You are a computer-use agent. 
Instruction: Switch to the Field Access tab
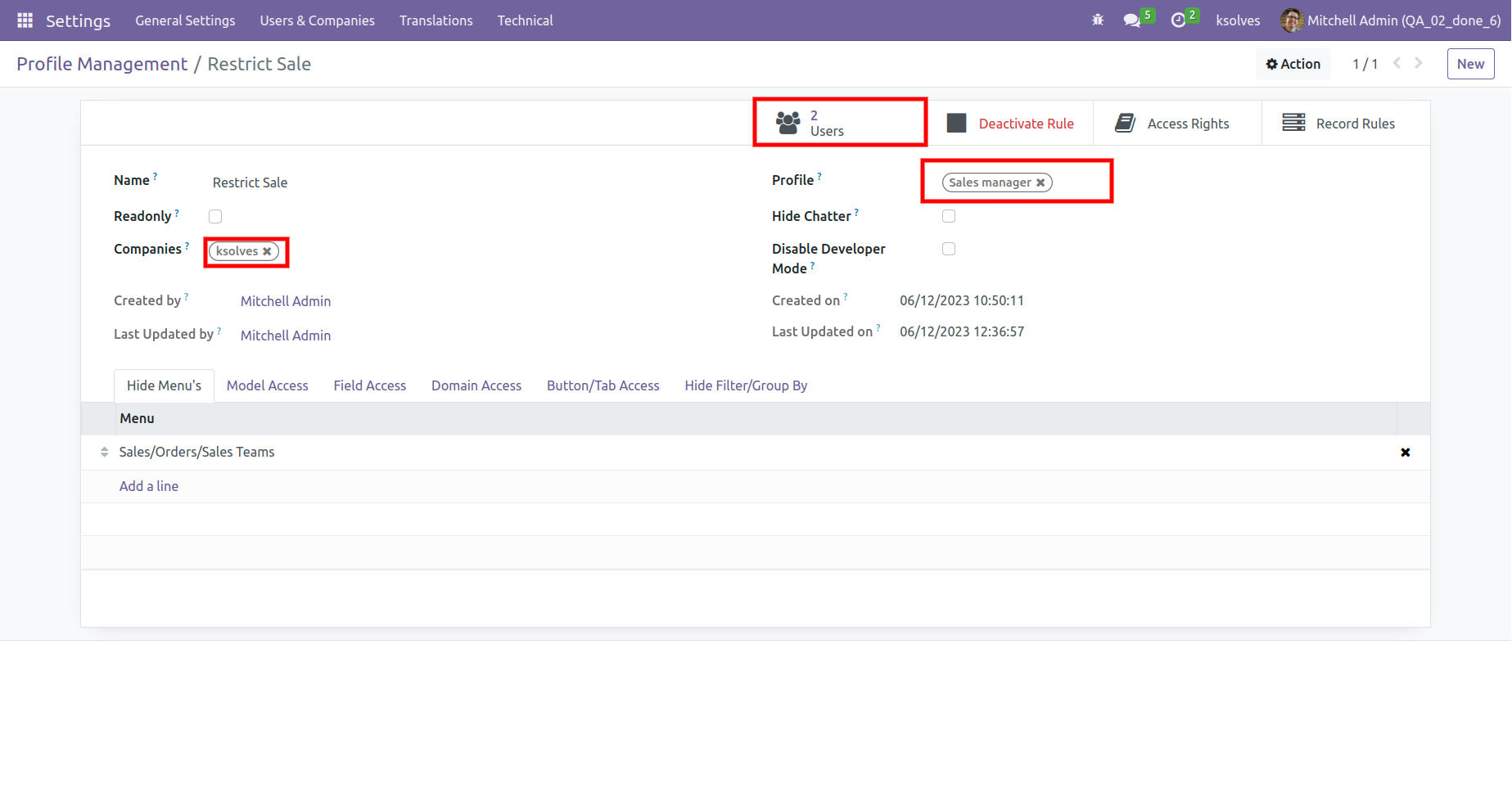click(x=369, y=385)
